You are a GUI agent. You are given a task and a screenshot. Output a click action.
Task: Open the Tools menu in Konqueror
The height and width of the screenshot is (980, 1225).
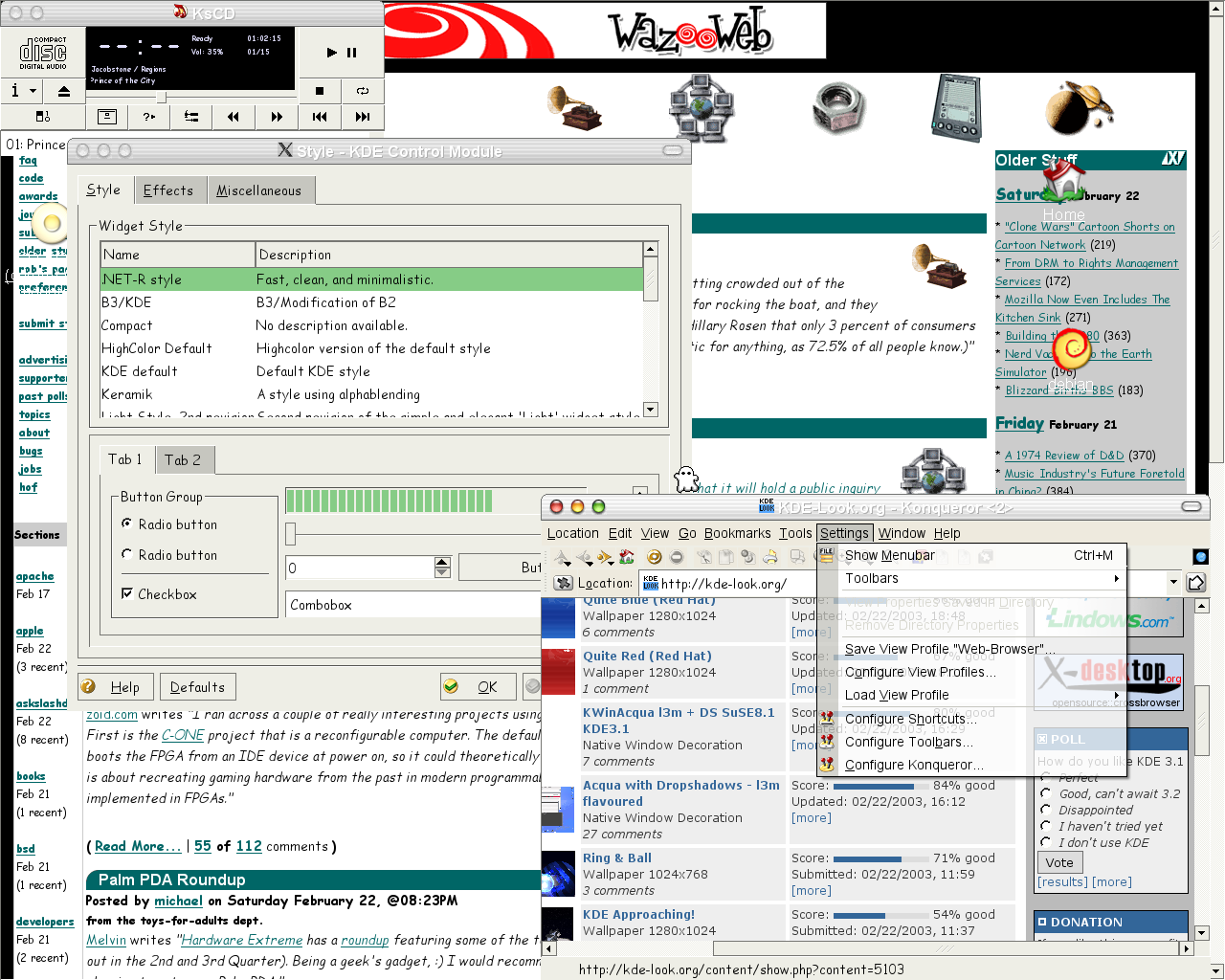795,533
